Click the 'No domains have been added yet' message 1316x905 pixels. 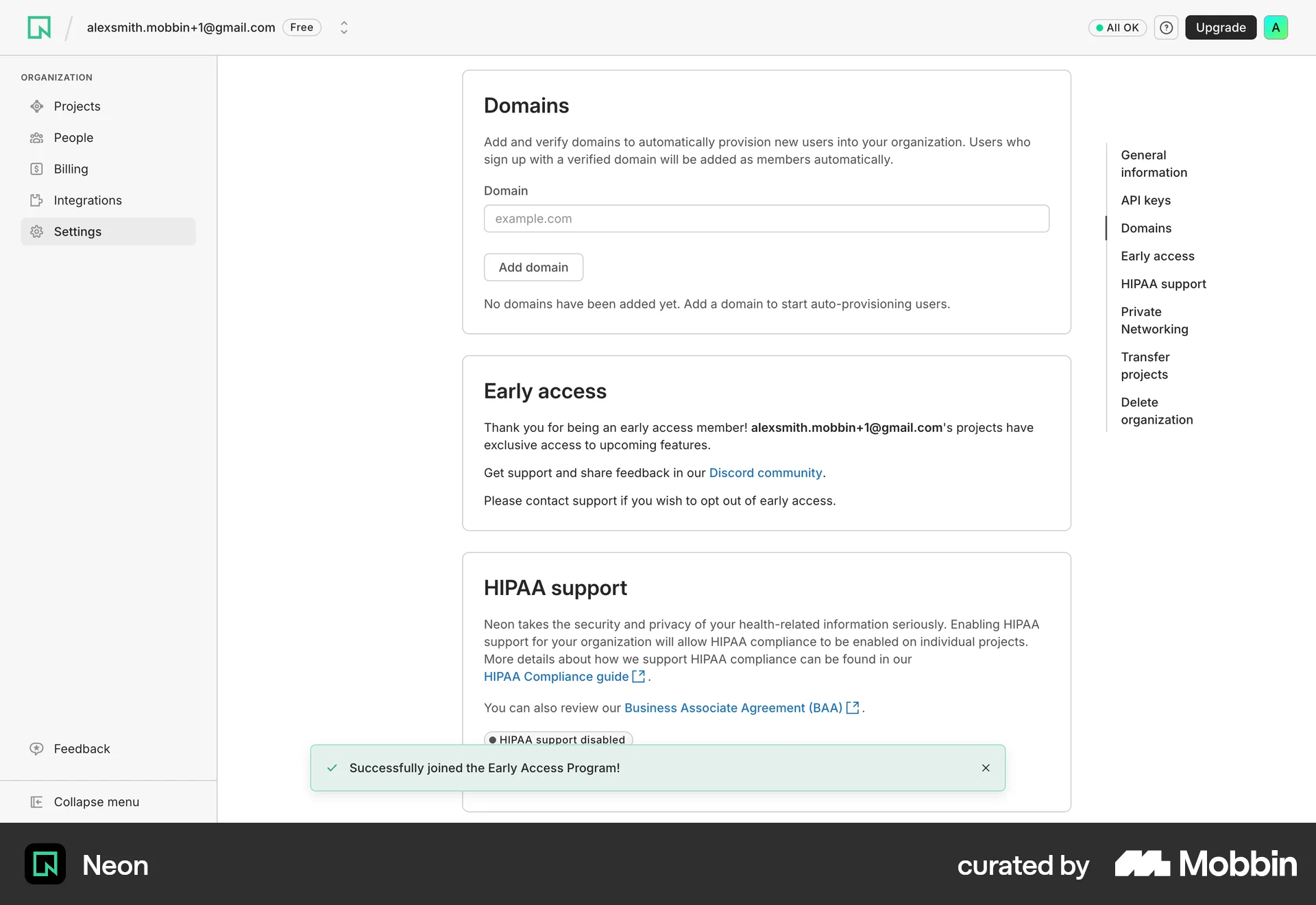pyautogui.click(x=717, y=304)
